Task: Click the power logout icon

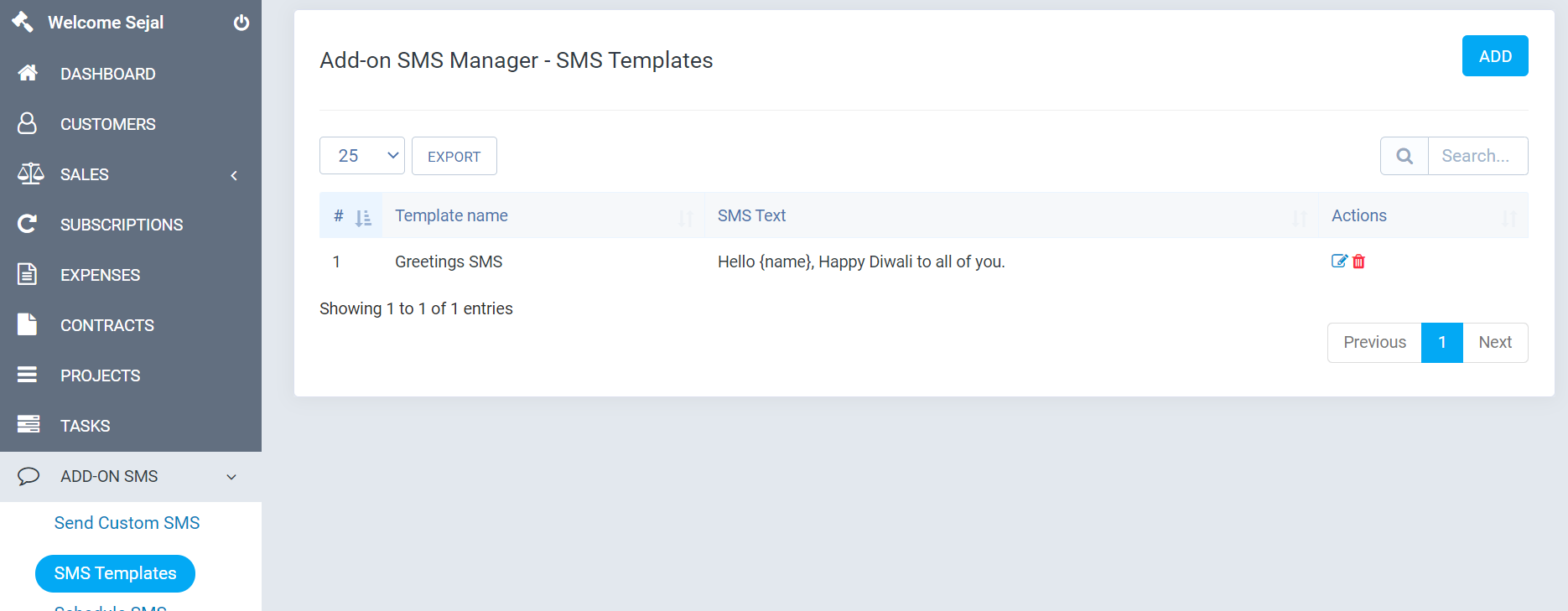Action: [x=241, y=23]
